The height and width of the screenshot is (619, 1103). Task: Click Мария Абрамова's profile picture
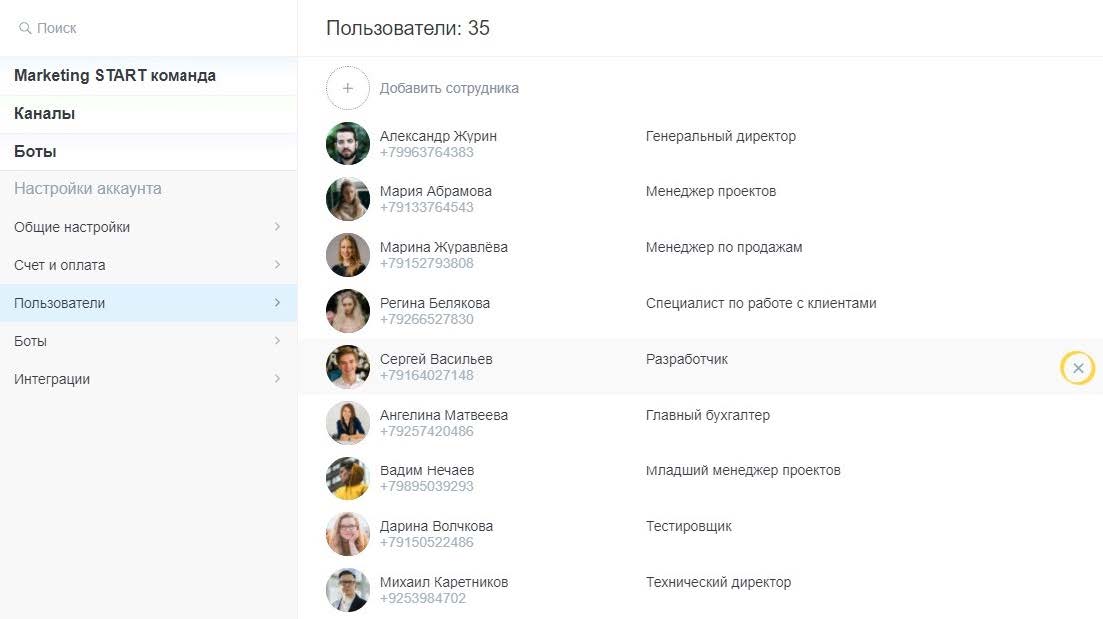click(x=348, y=199)
